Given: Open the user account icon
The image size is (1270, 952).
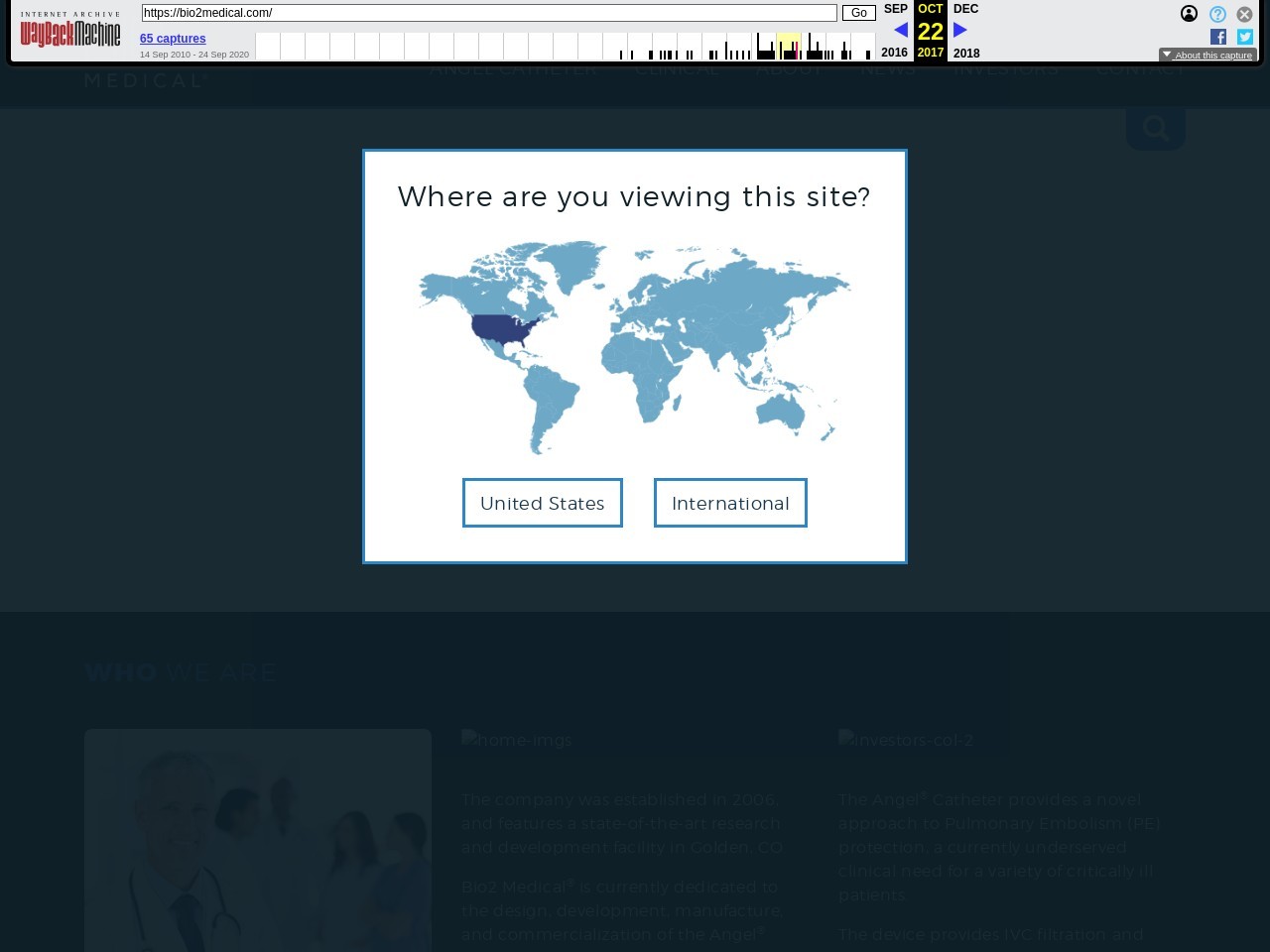Looking at the screenshot, I should point(1189,14).
